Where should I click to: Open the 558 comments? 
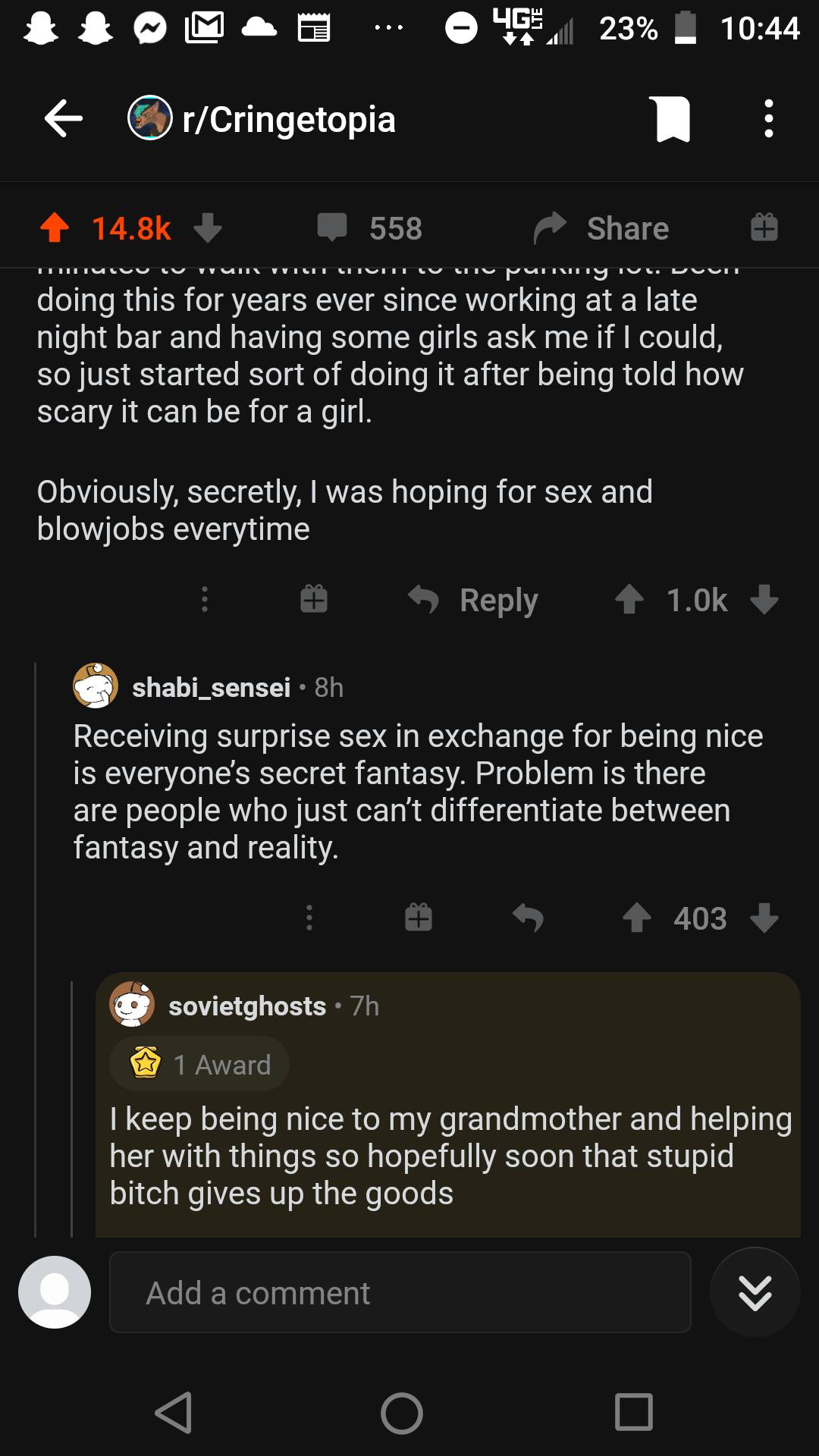coord(370,227)
